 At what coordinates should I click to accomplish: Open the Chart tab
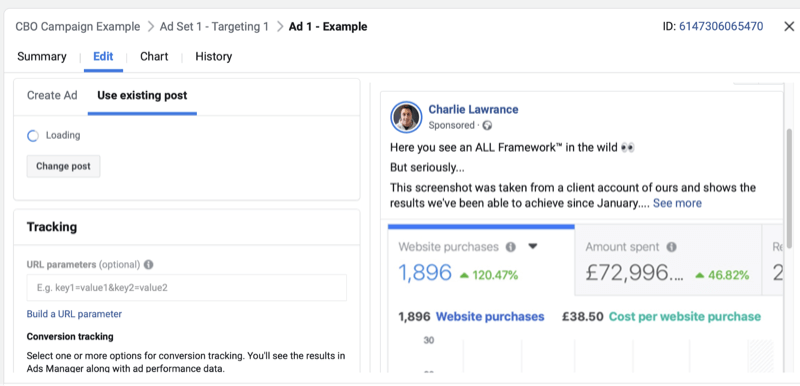154,57
